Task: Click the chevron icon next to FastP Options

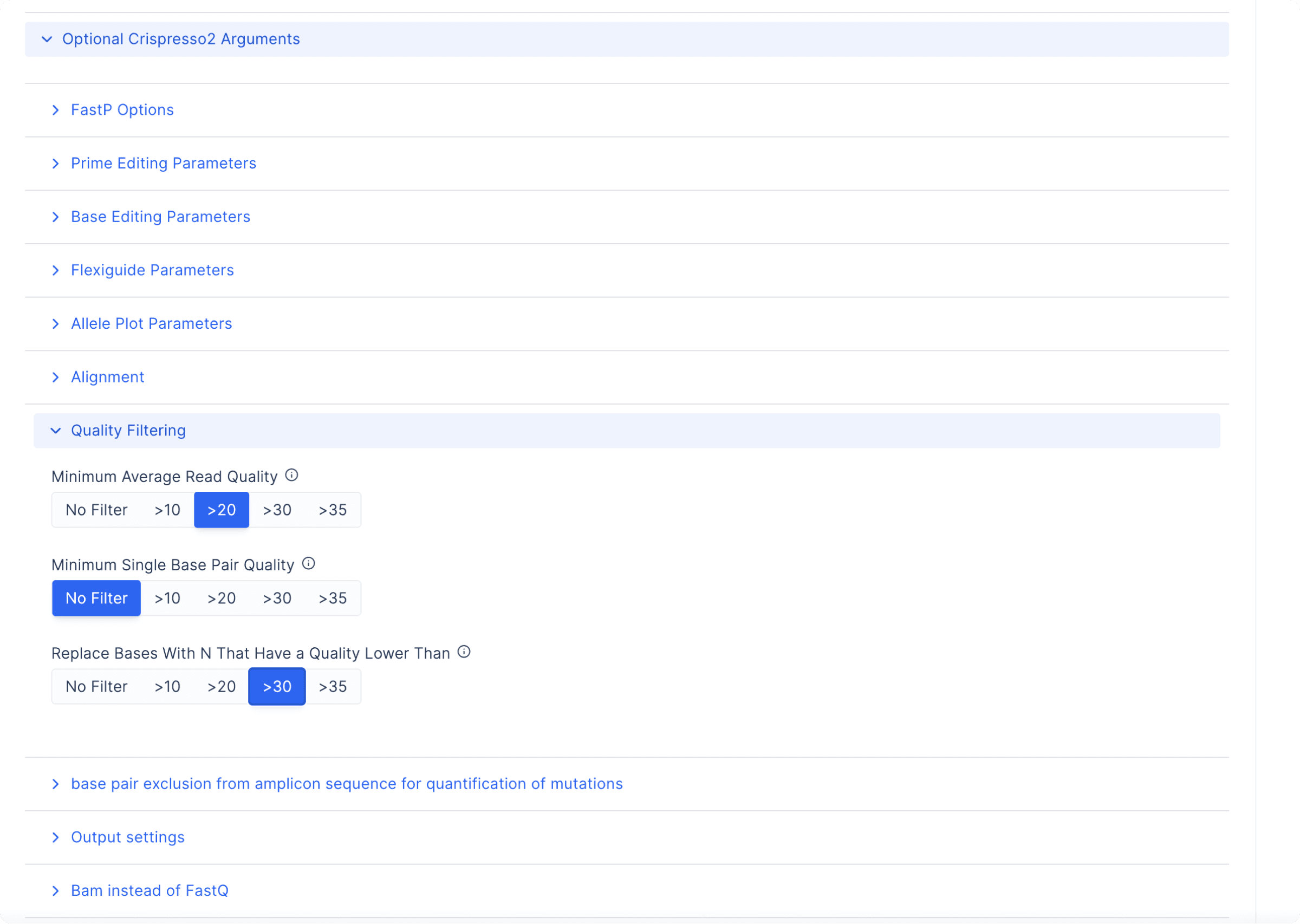Action: (55, 110)
